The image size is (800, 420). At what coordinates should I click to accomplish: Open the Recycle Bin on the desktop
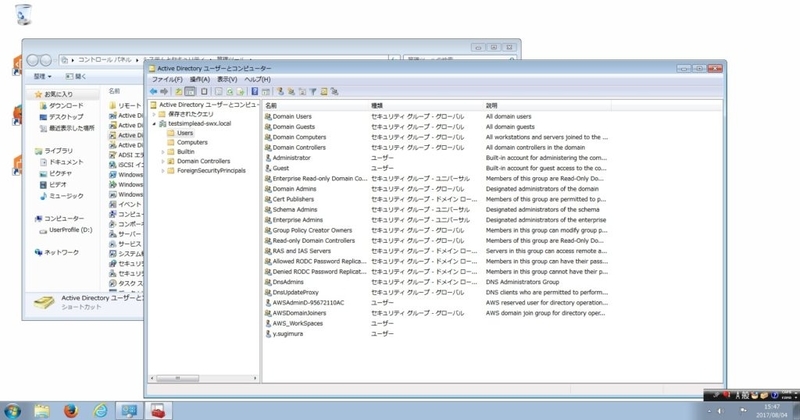[23, 14]
